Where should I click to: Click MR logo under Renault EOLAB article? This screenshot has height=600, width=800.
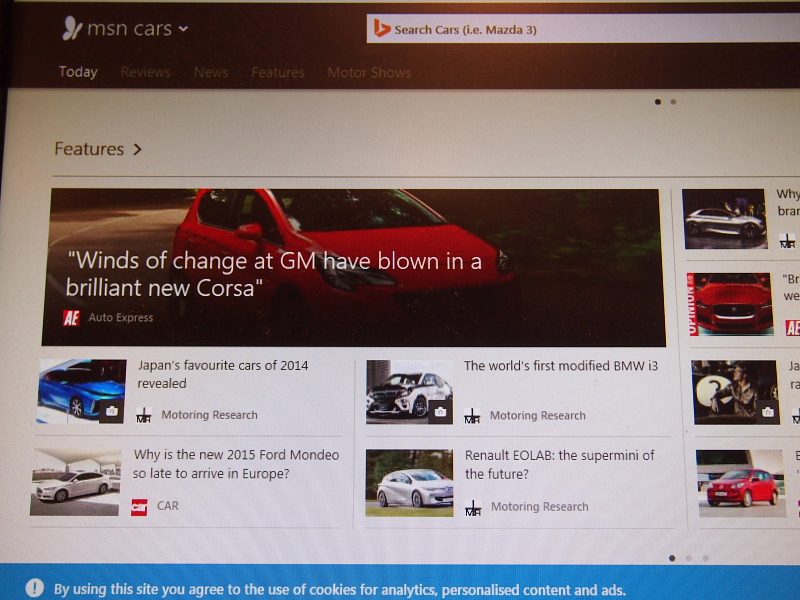[x=473, y=508]
